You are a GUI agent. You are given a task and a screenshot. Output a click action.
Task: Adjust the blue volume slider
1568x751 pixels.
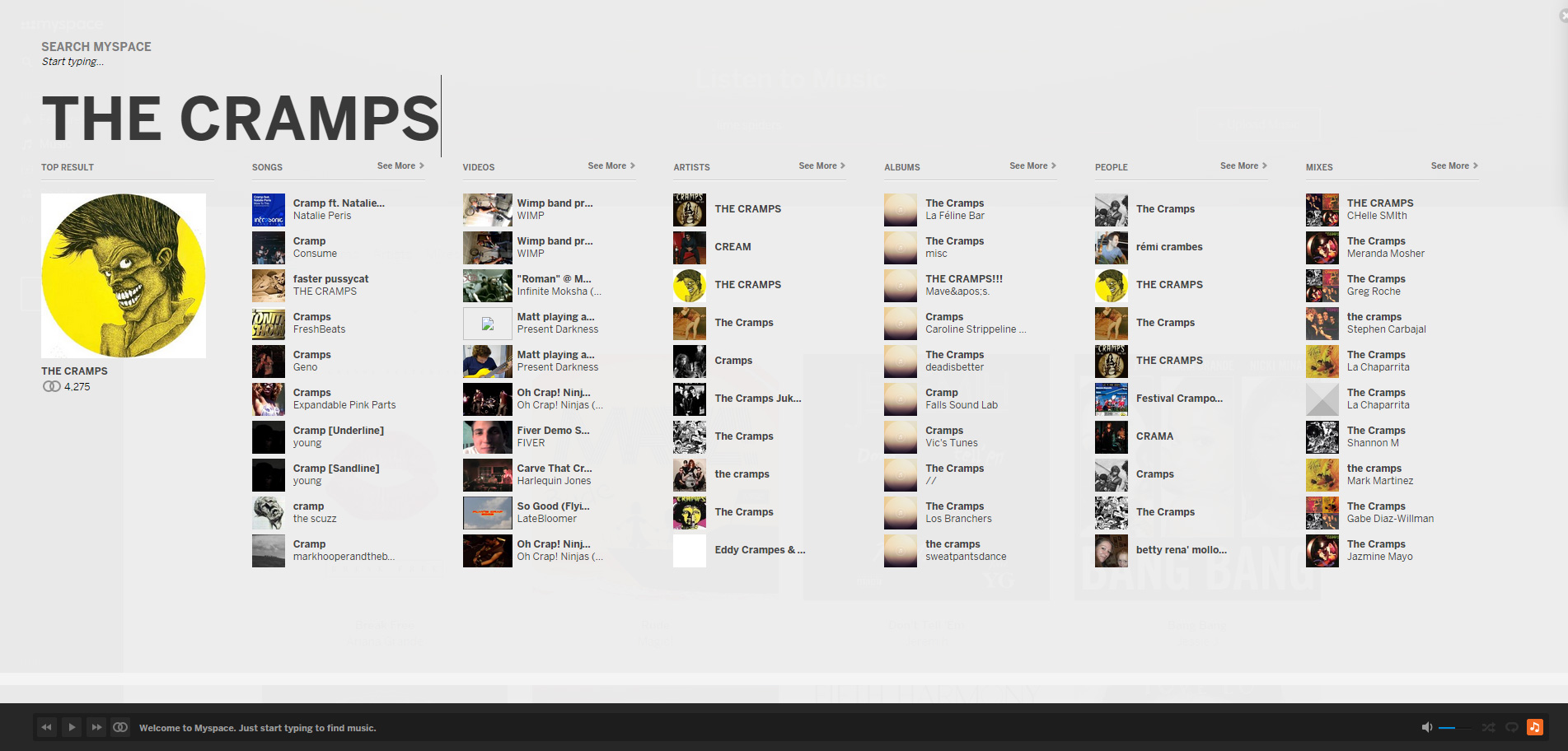tap(1457, 728)
